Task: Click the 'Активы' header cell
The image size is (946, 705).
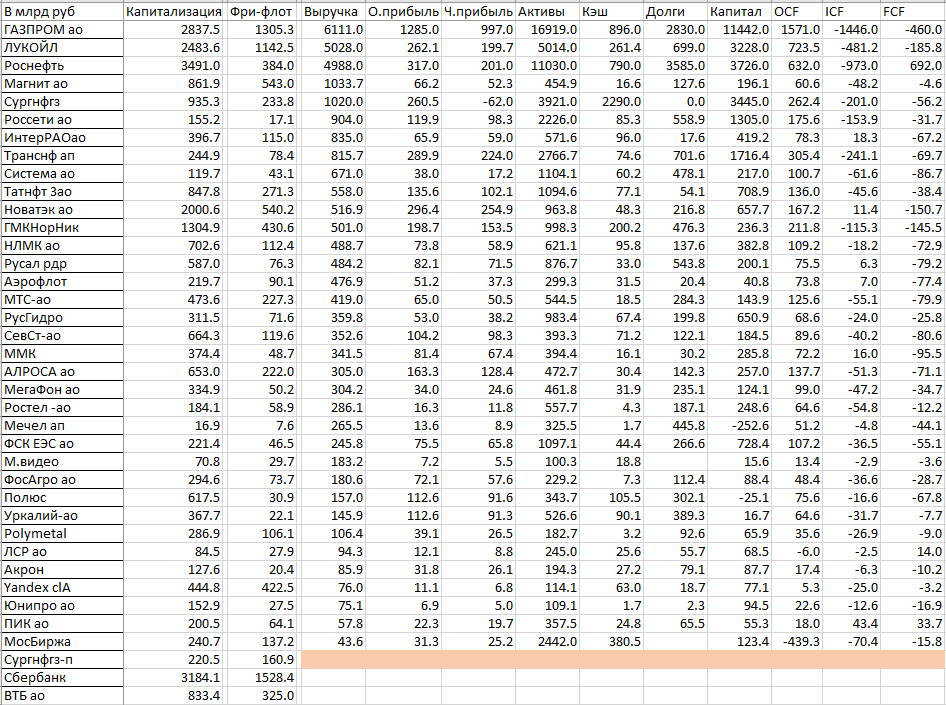Action: click(547, 11)
